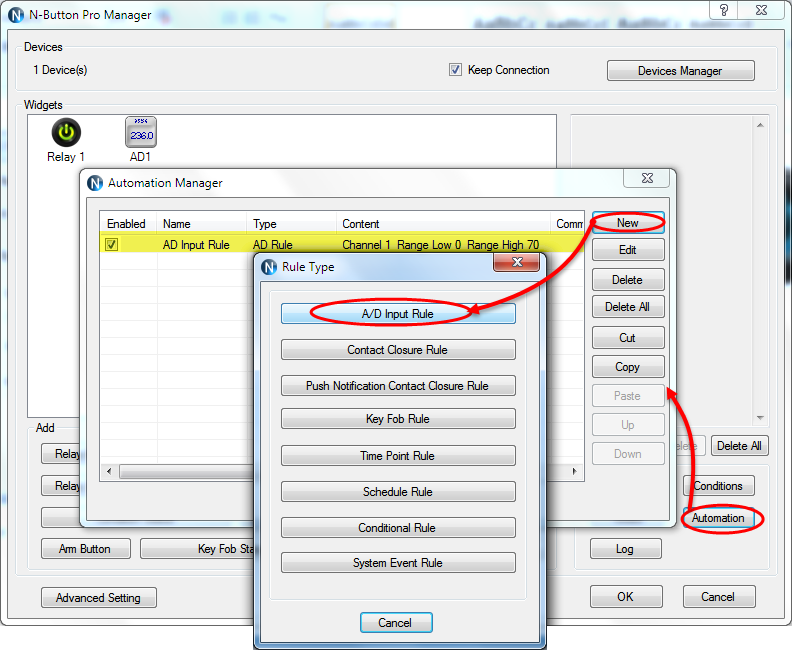Open the Conditions button in main window
Viewport: 792px width, 650px height.
(719, 486)
